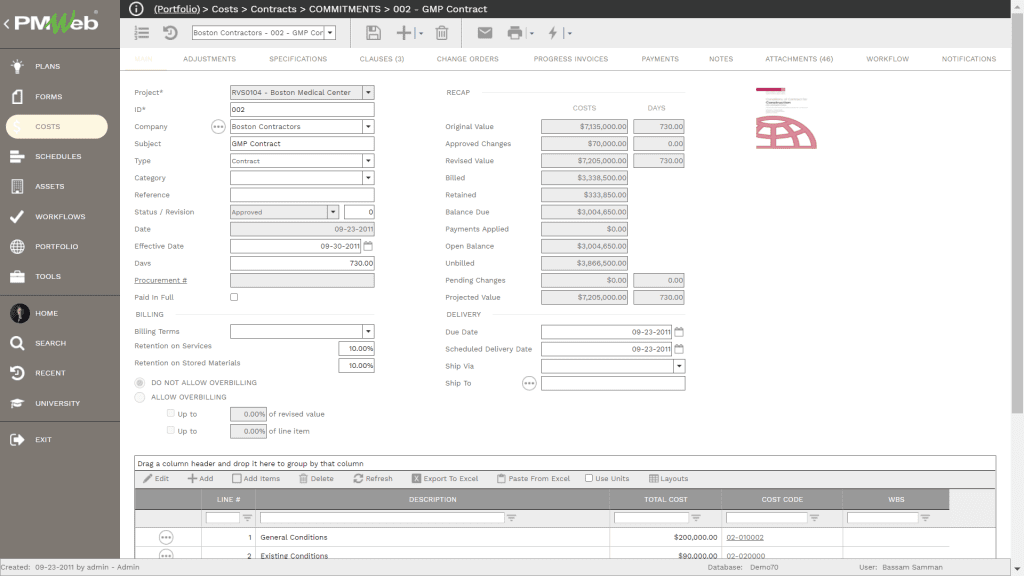The height and width of the screenshot is (576, 1024).
Task: Click Refresh in grid toolbar
Action: pyautogui.click(x=373, y=479)
